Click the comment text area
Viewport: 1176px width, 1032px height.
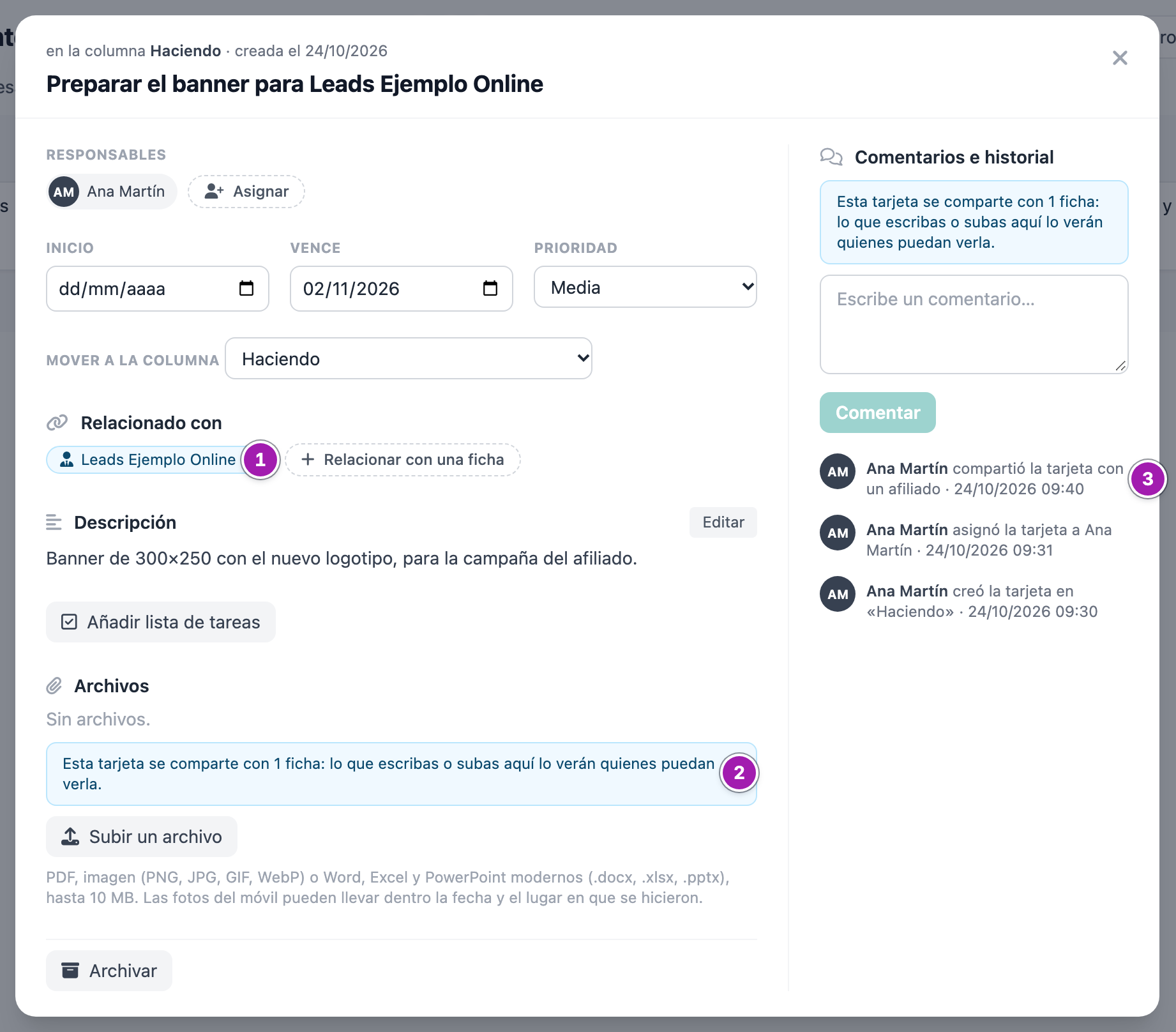pos(974,324)
